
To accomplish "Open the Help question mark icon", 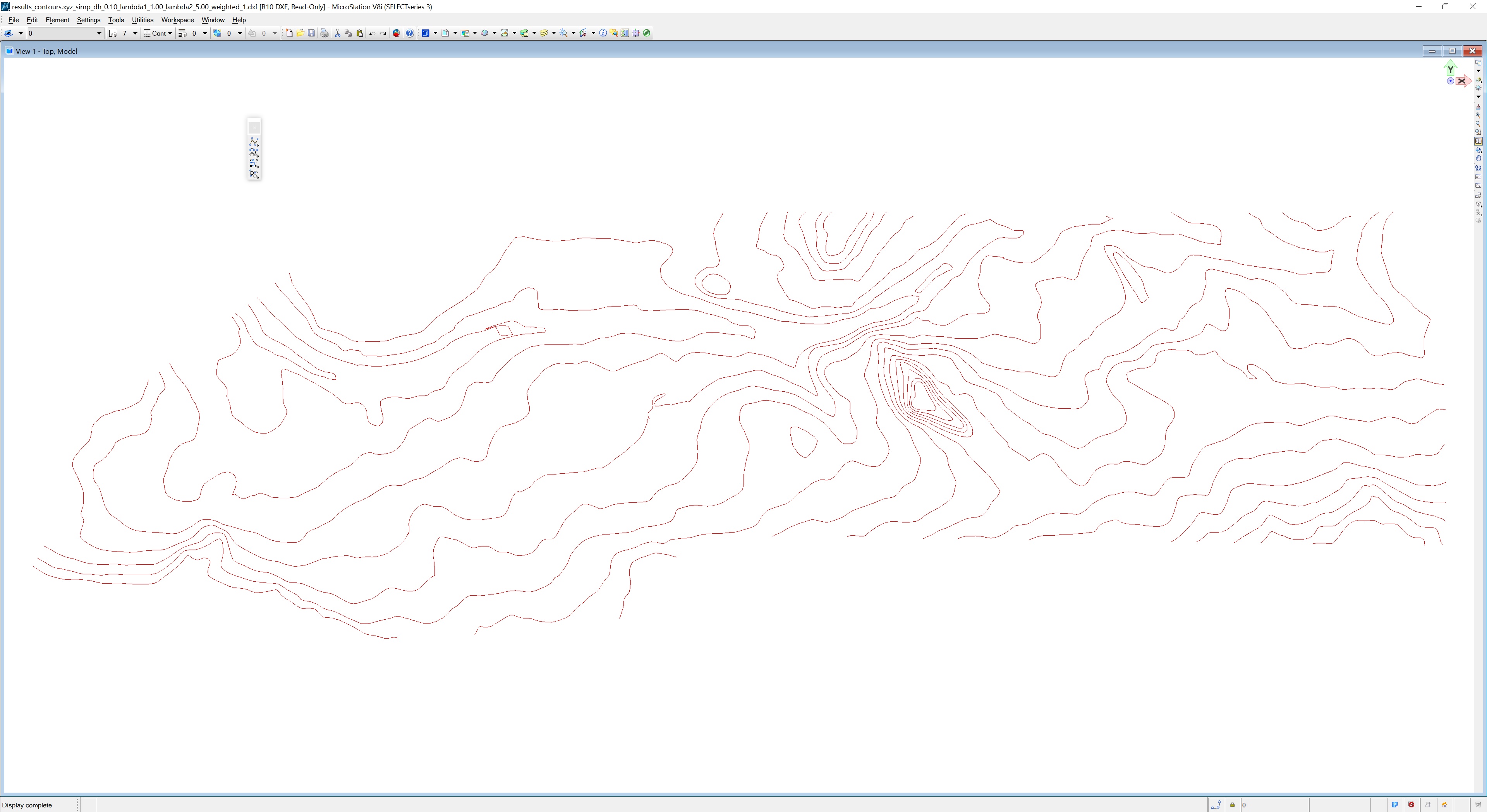I will (409, 33).
